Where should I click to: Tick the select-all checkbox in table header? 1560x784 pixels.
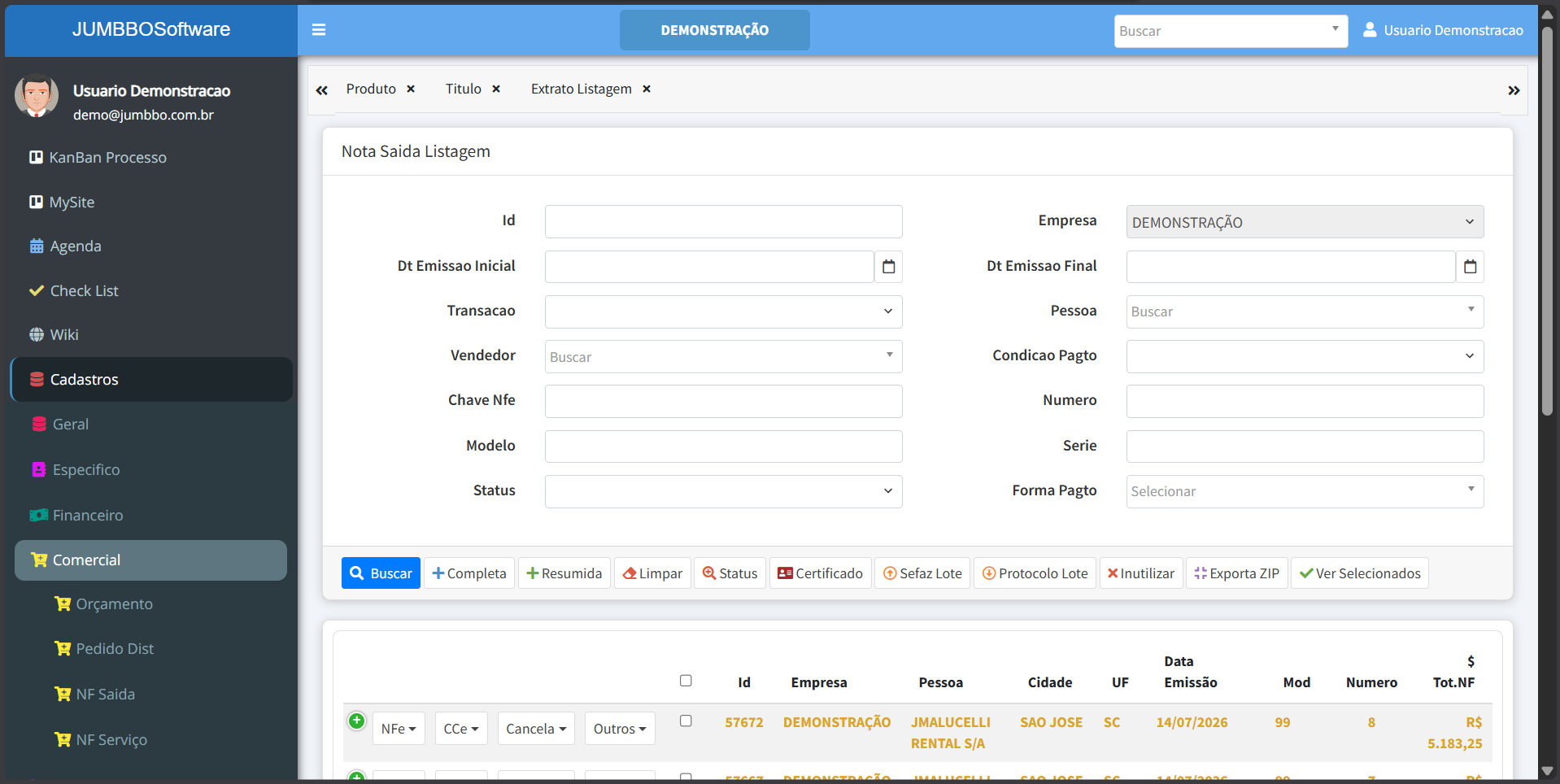686,681
